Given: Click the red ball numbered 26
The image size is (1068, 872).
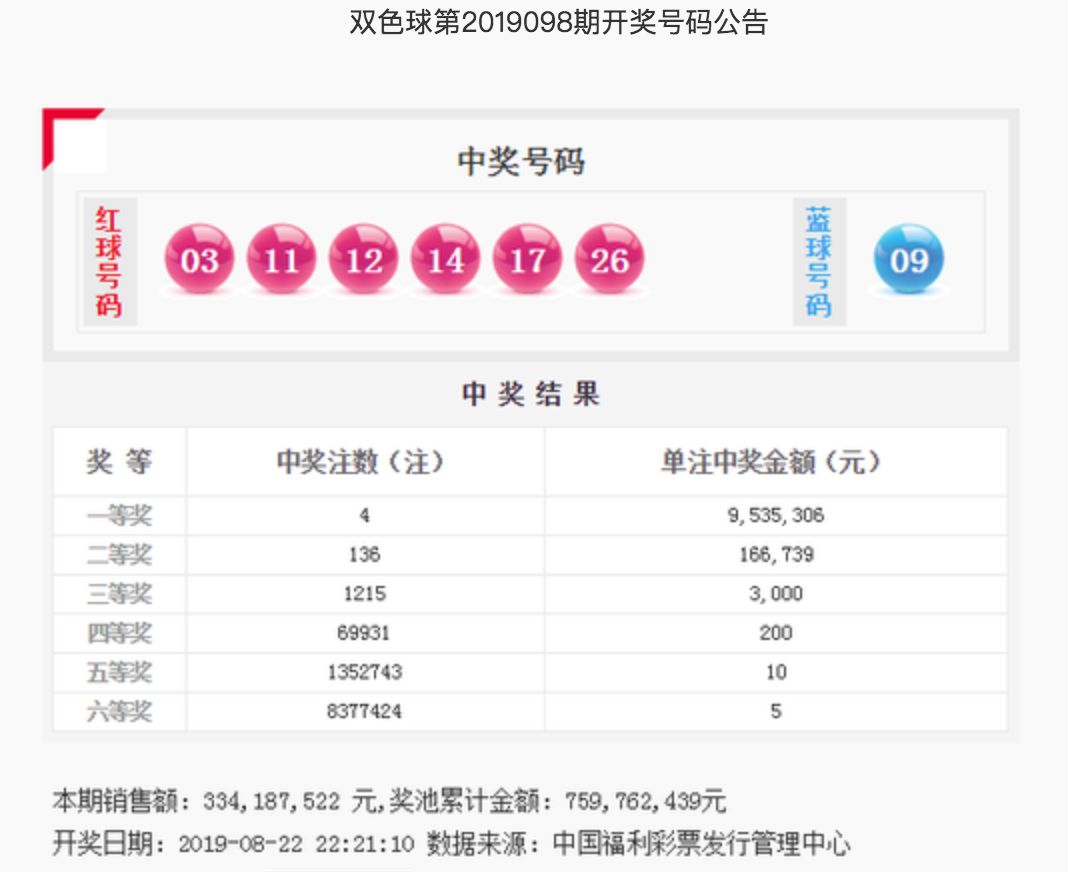Looking at the screenshot, I should click(609, 259).
